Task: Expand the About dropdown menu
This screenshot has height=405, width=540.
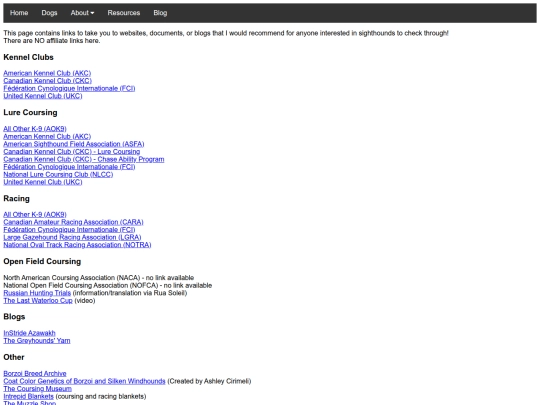Action: point(82,13)
